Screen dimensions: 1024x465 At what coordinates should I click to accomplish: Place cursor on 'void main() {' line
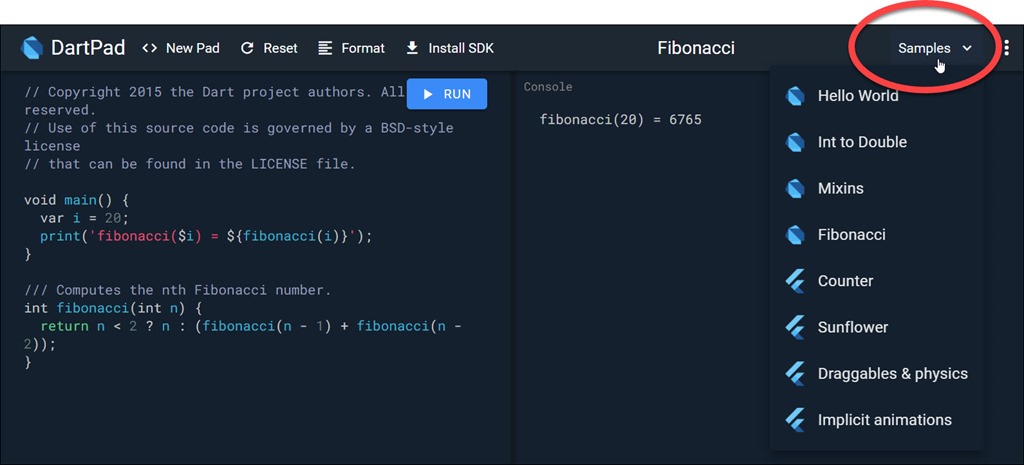76,200
